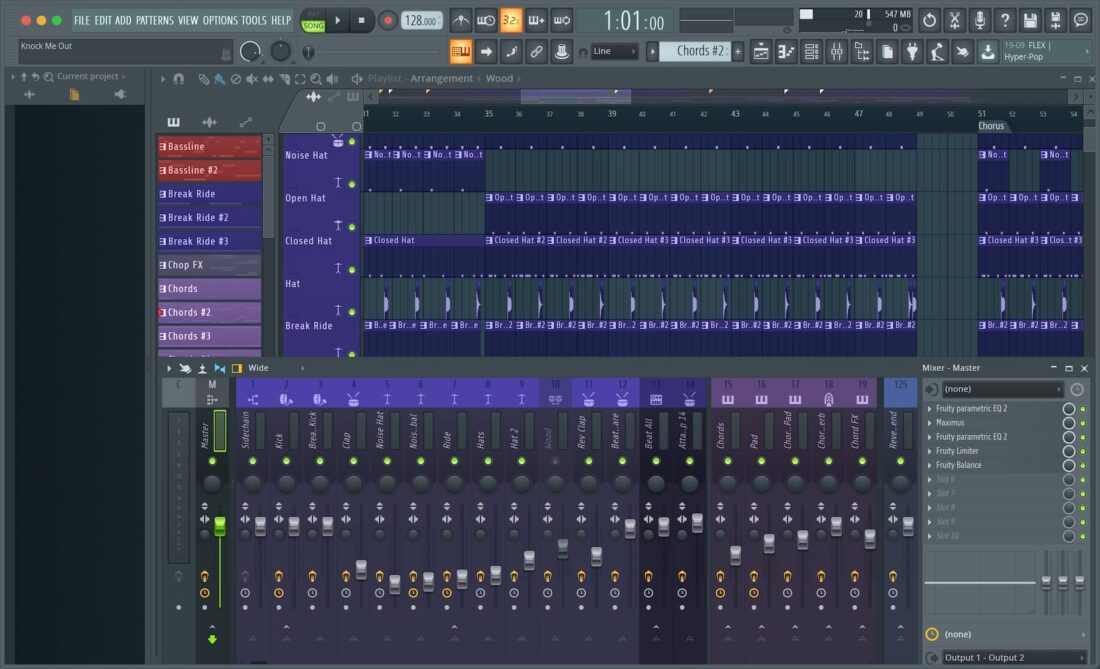Click the touch controller hand icon
This screenshot has width=1100, height=669.
coord(963,51)
